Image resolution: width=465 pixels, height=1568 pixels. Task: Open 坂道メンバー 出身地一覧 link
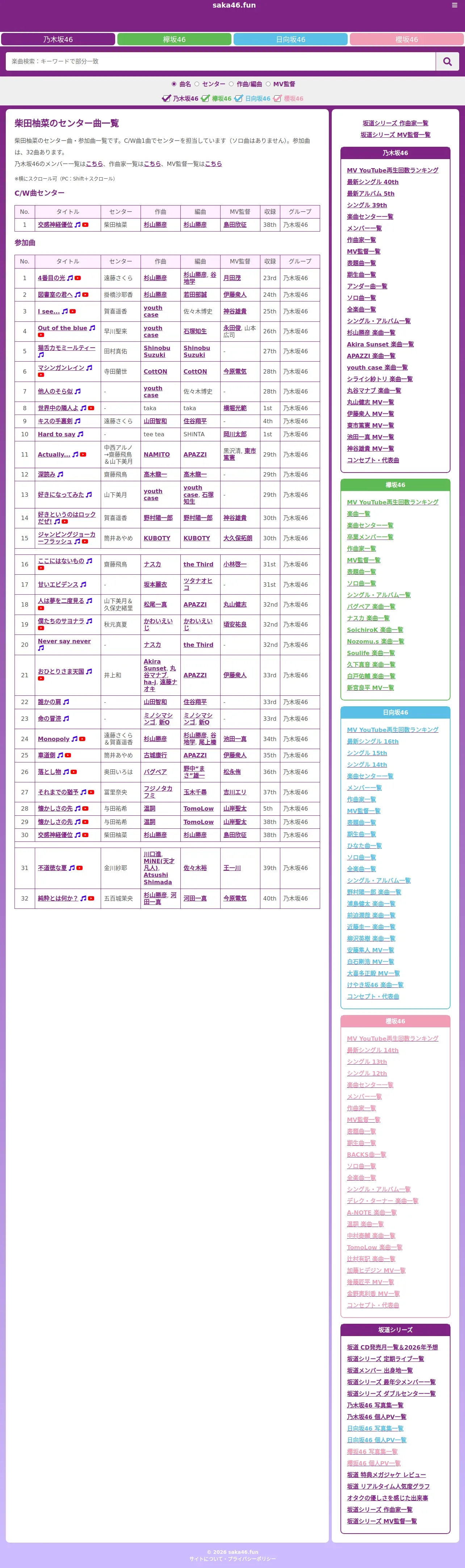(x=380, y=1371)
